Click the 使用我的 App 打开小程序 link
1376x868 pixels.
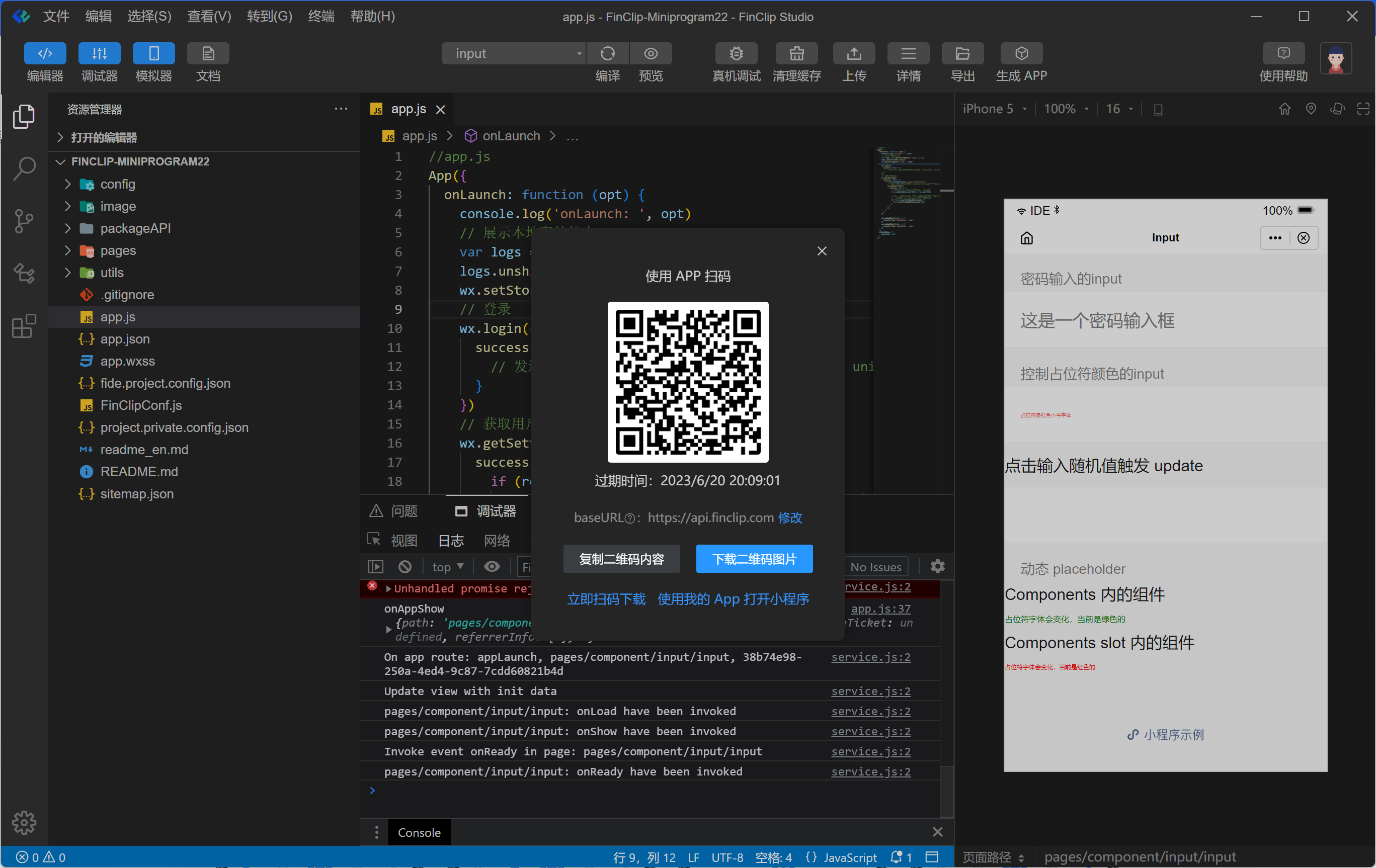[x=733, y=598]
